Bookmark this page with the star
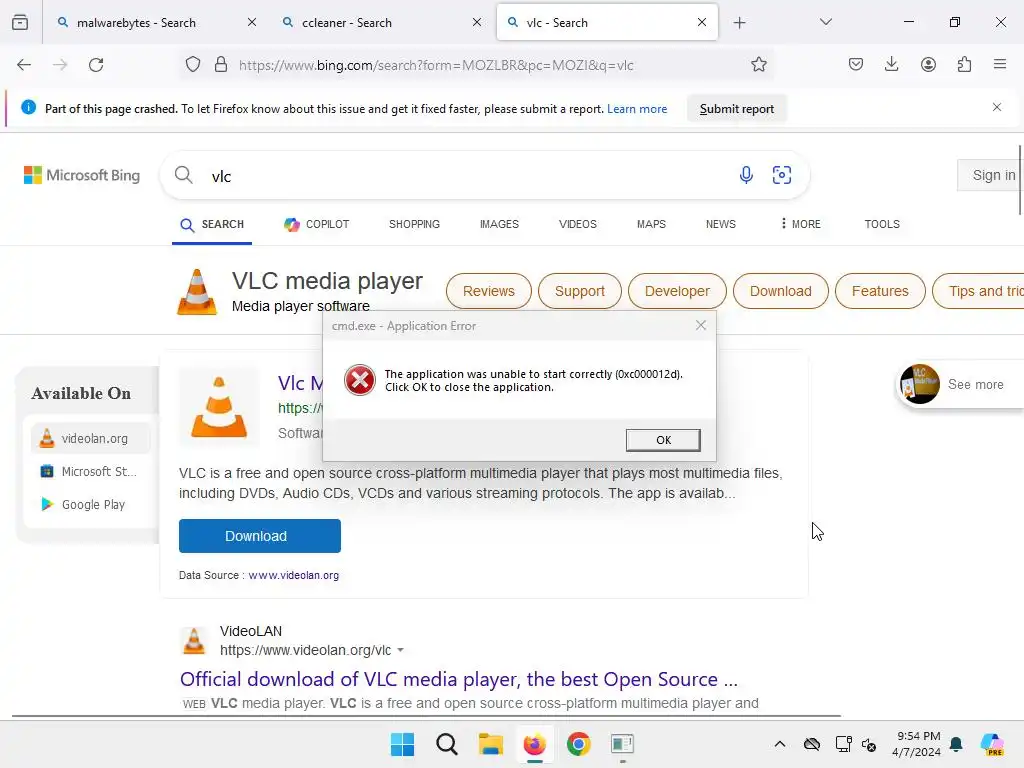This screenshot has width=1024, height=768. 758,65
